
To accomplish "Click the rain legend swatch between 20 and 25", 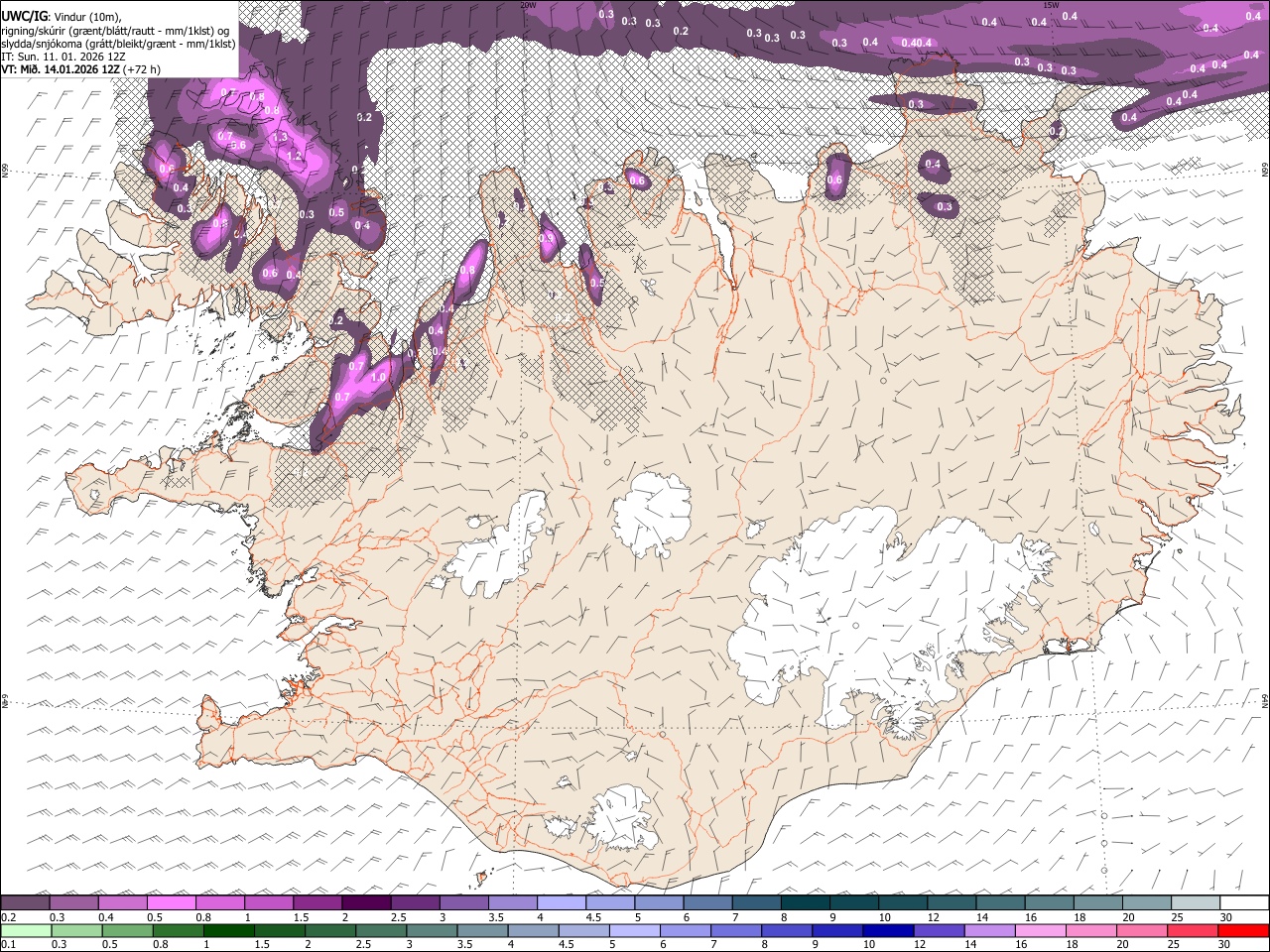I will coord(1143,930).
